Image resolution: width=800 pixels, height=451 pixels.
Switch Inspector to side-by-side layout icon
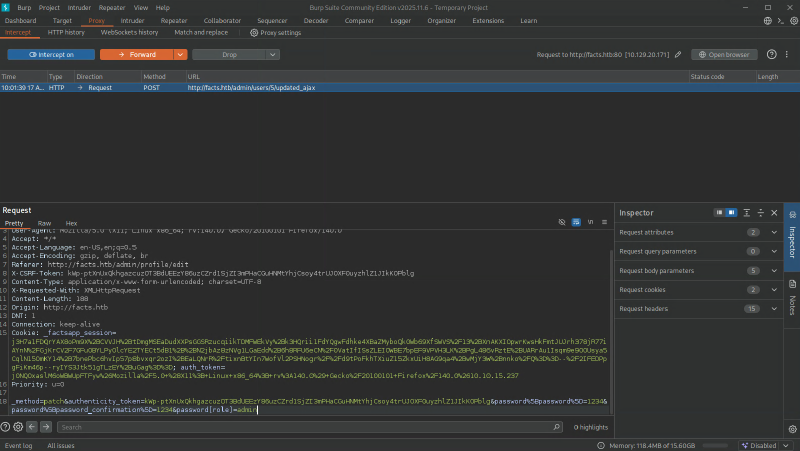point(719,213)
